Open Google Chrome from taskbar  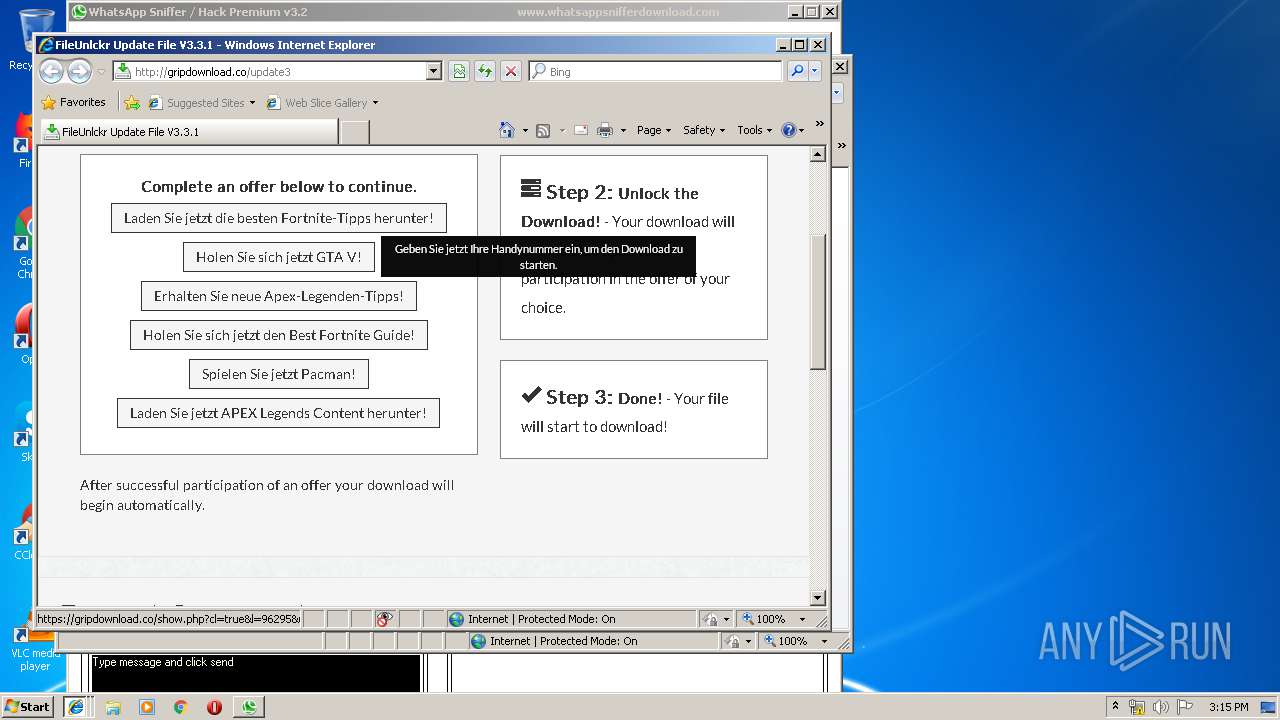pos(181,707)
